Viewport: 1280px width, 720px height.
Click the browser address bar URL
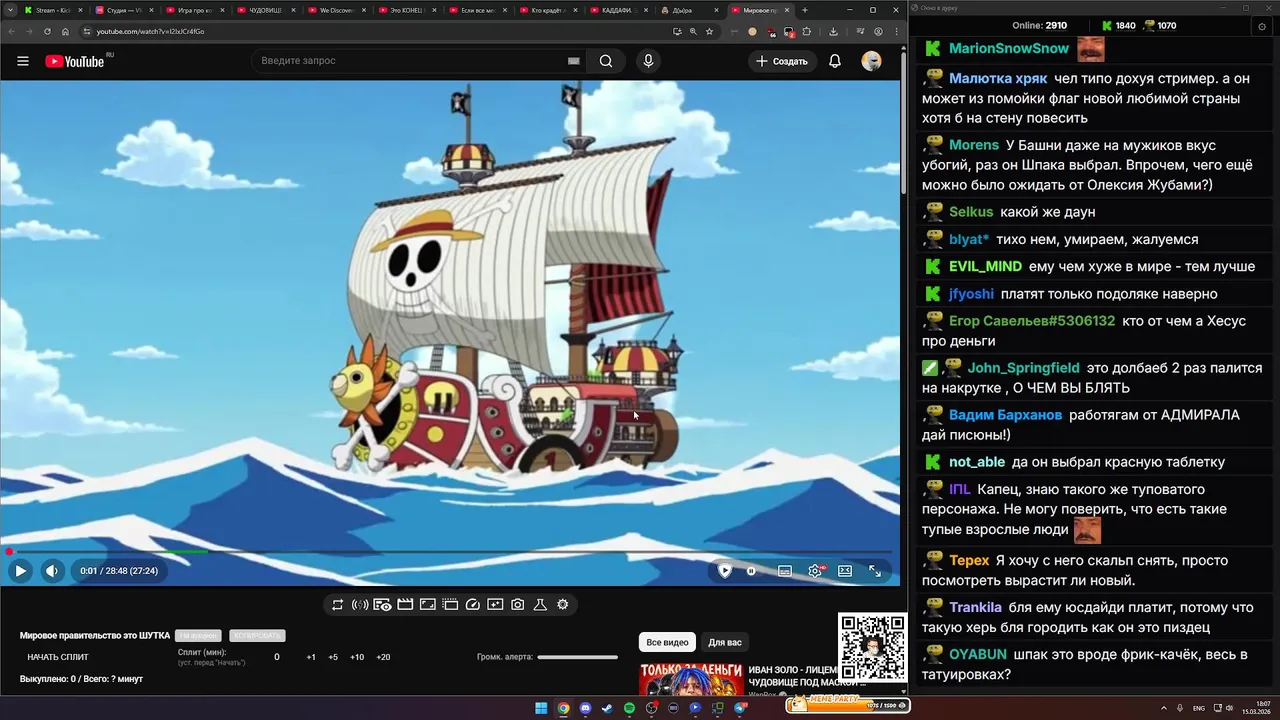(x=150, y=31)
